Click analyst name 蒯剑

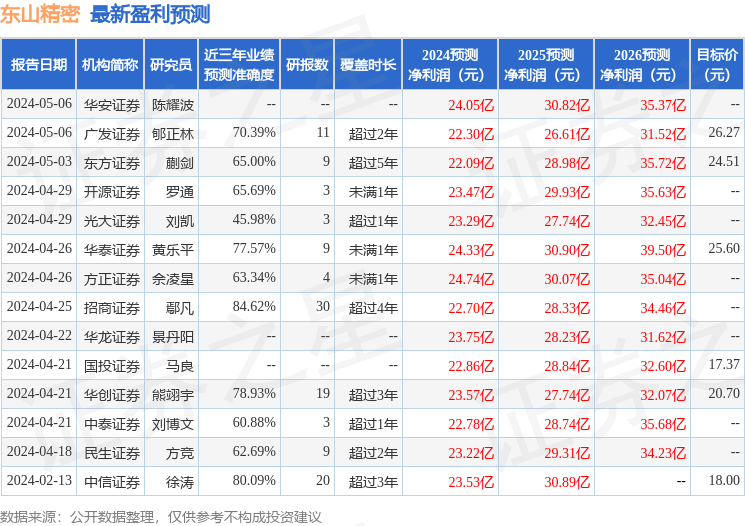point(180,163)
